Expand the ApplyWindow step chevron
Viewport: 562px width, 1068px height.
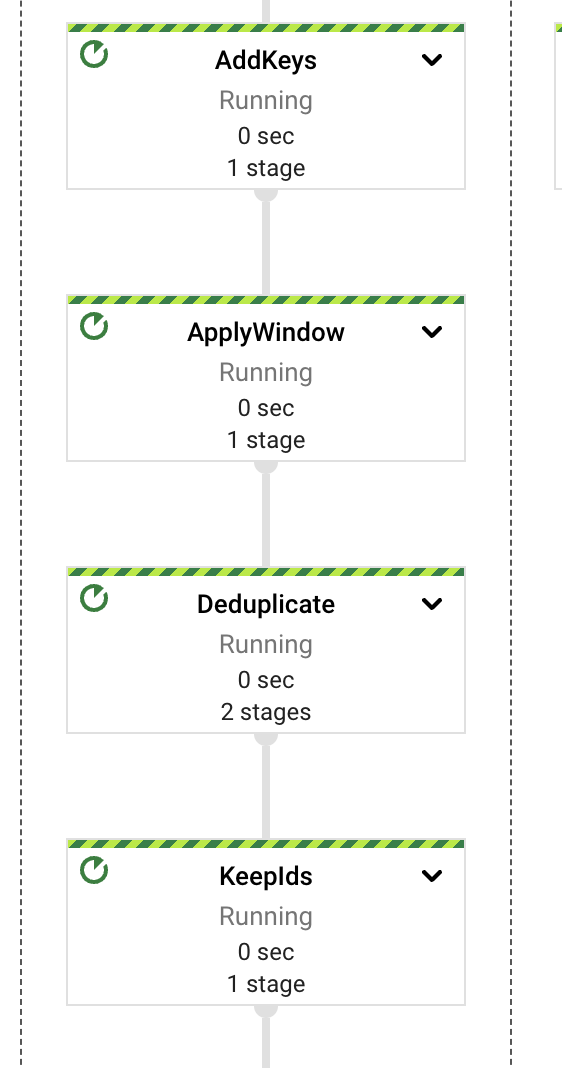point(432,332)
